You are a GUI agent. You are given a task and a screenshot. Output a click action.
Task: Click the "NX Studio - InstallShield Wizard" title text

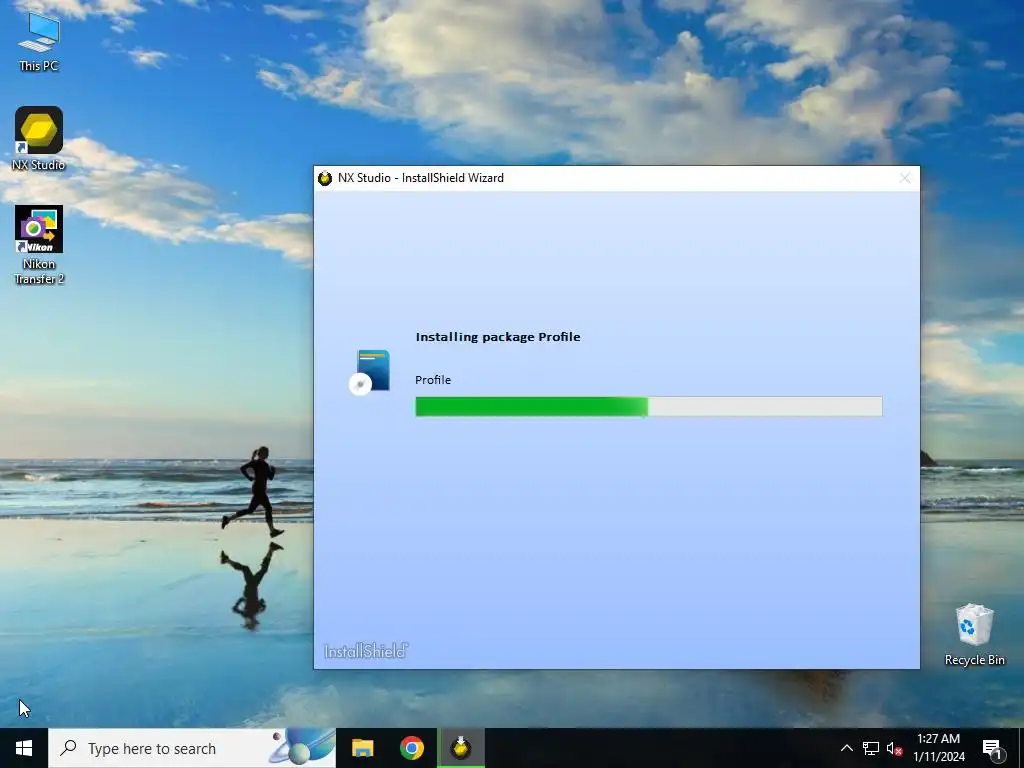[421, 178]
